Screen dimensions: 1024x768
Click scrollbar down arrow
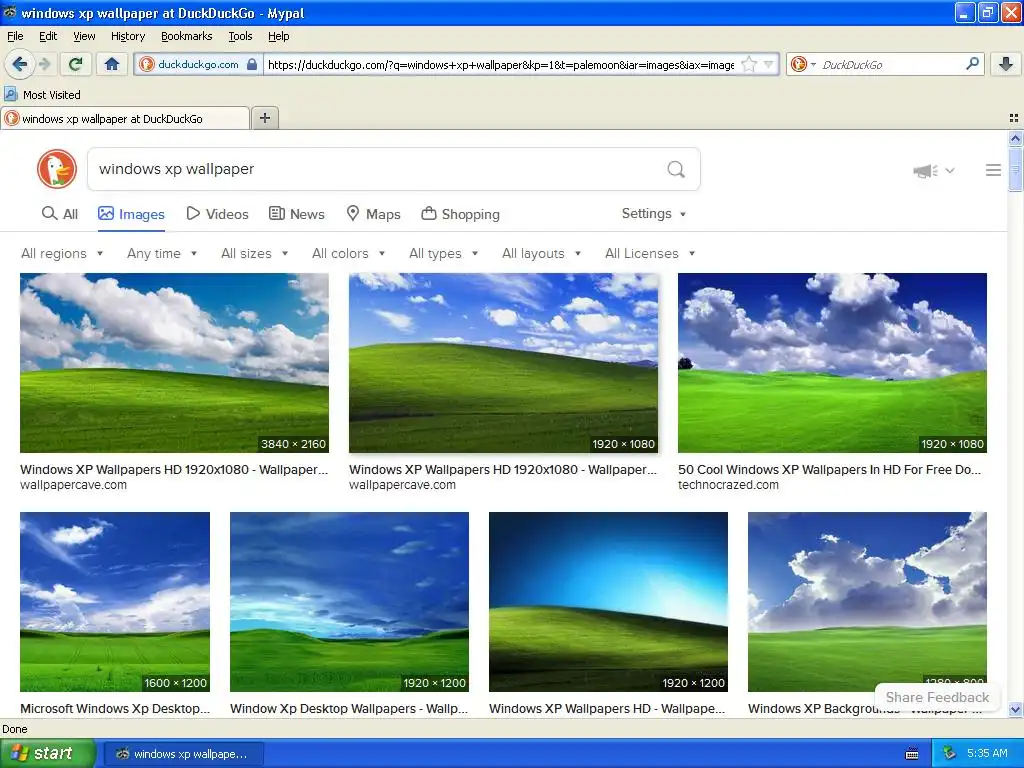1015,709
